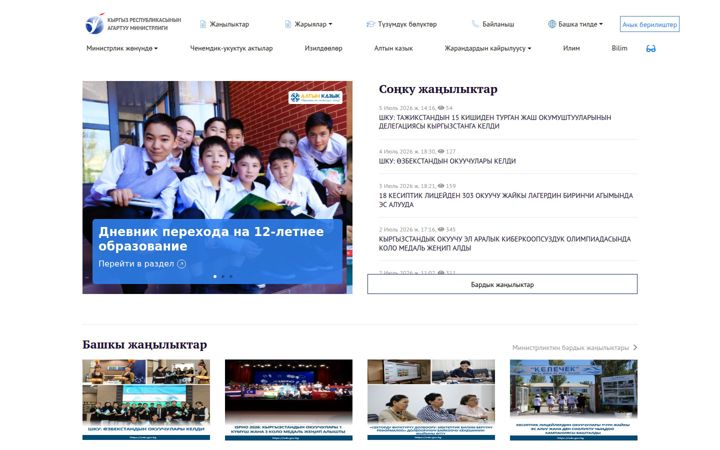Click the Бардык жаңылыктар button
Viewport: 720px width, 450px height.
[x=502, y=284]
